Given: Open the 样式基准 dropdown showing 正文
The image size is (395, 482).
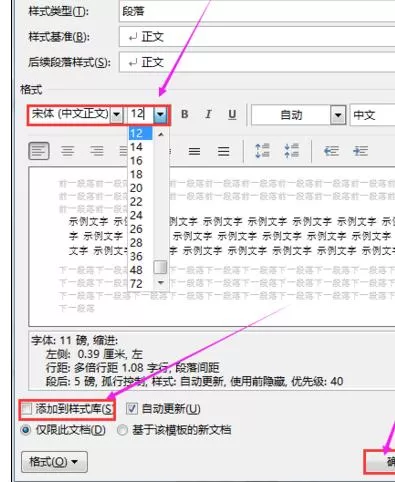Looking at the screenshot, I should pyautogui.click(x=257, y=37).
